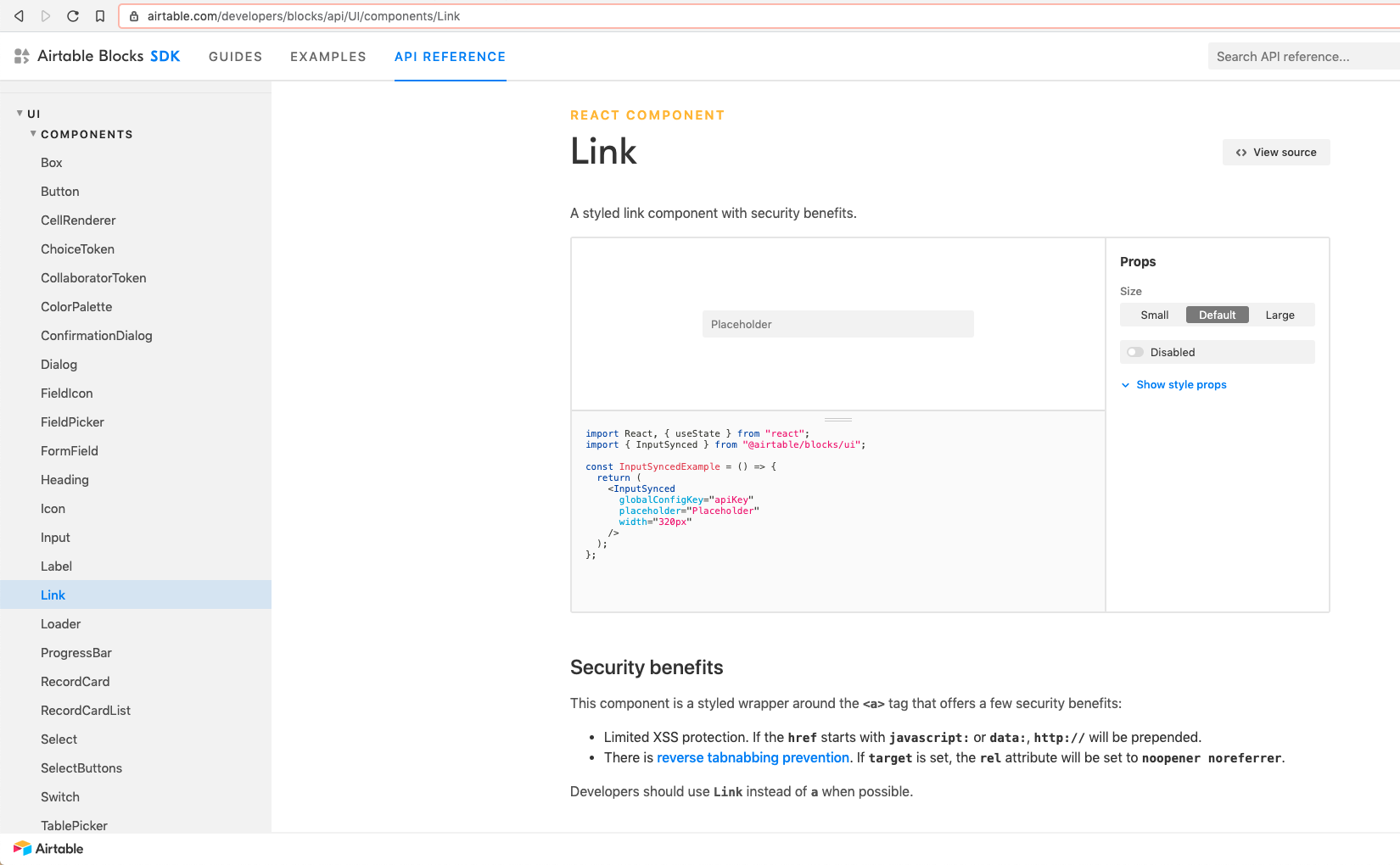Open TablePicker in the sidebar

pyautogui.click(x=74, y=826)
